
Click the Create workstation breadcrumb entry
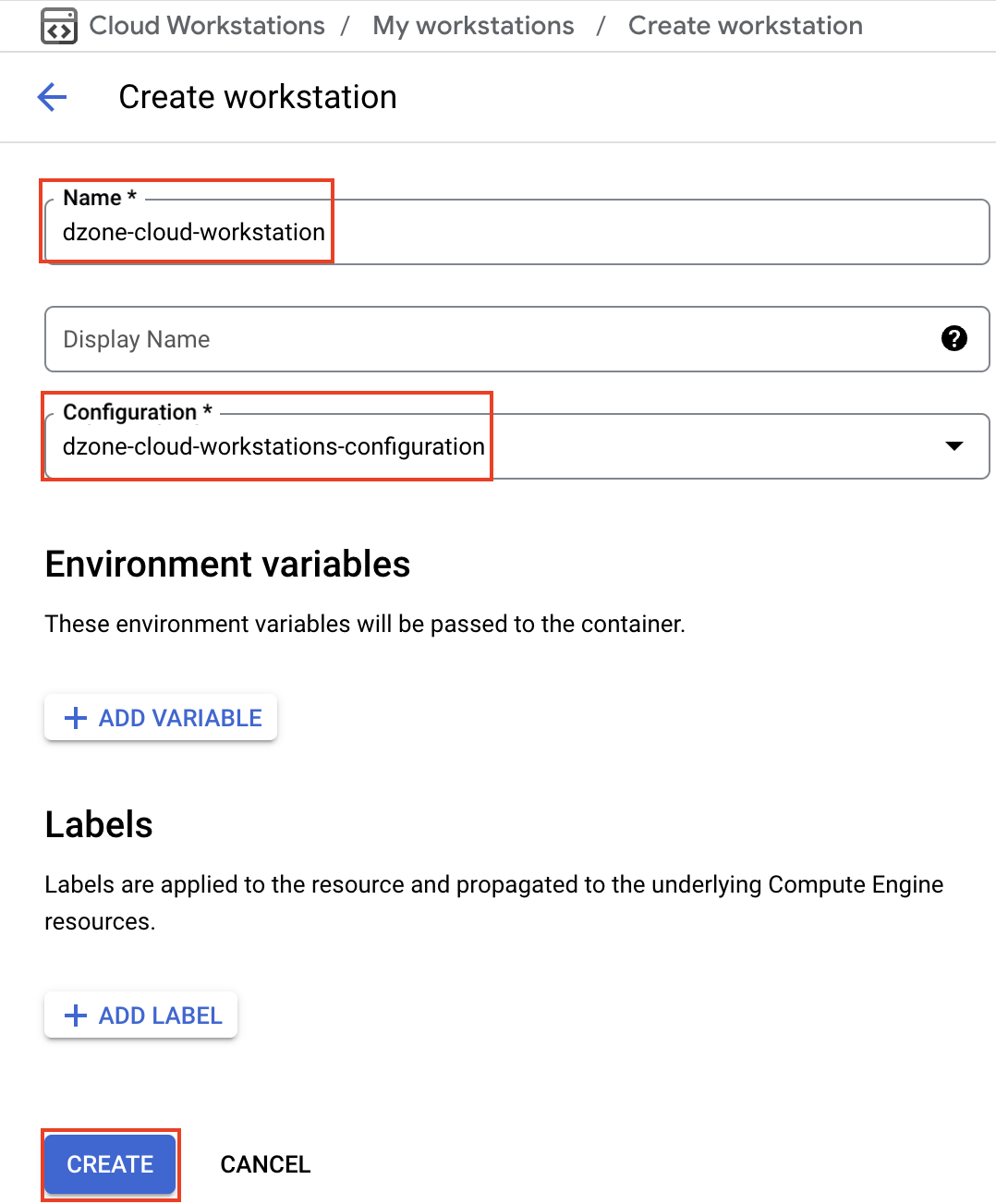click(x=745, y=25)
